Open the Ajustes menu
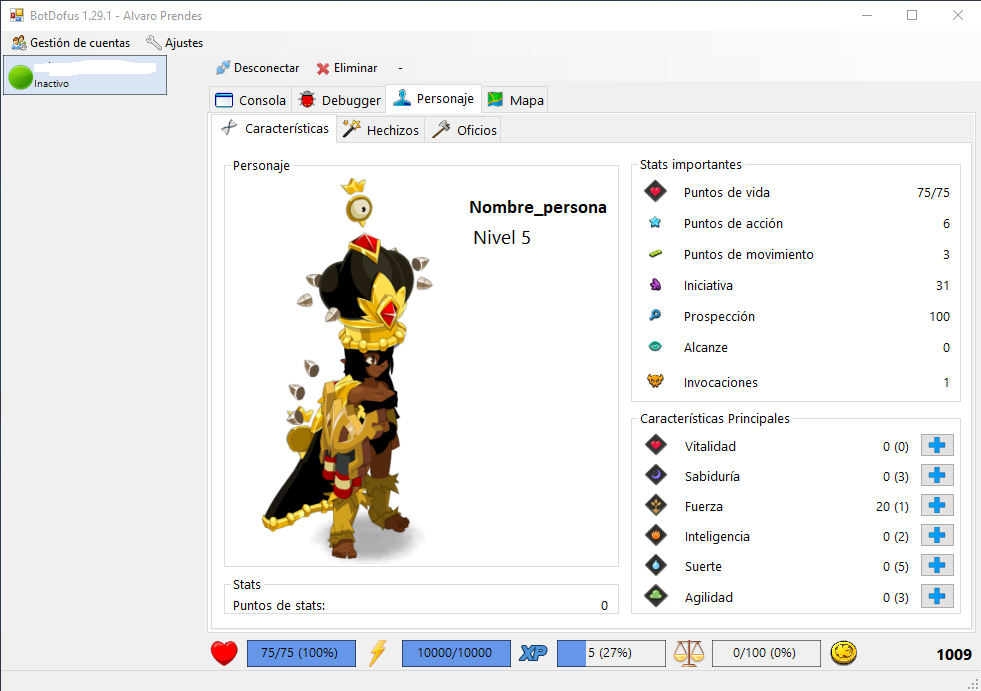The width and height of the screenshot is (981, 691). [x=175, y=43]
